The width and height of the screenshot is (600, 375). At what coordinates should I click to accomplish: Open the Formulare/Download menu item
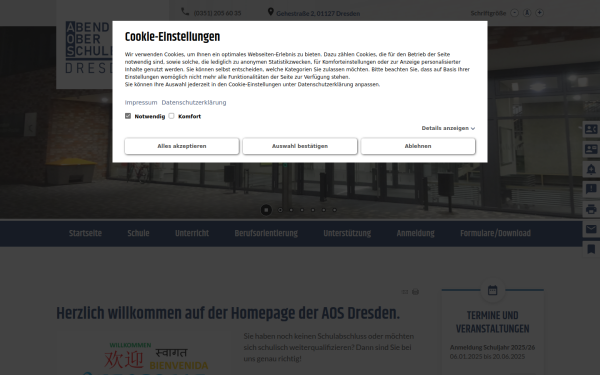tap(496, 233)
